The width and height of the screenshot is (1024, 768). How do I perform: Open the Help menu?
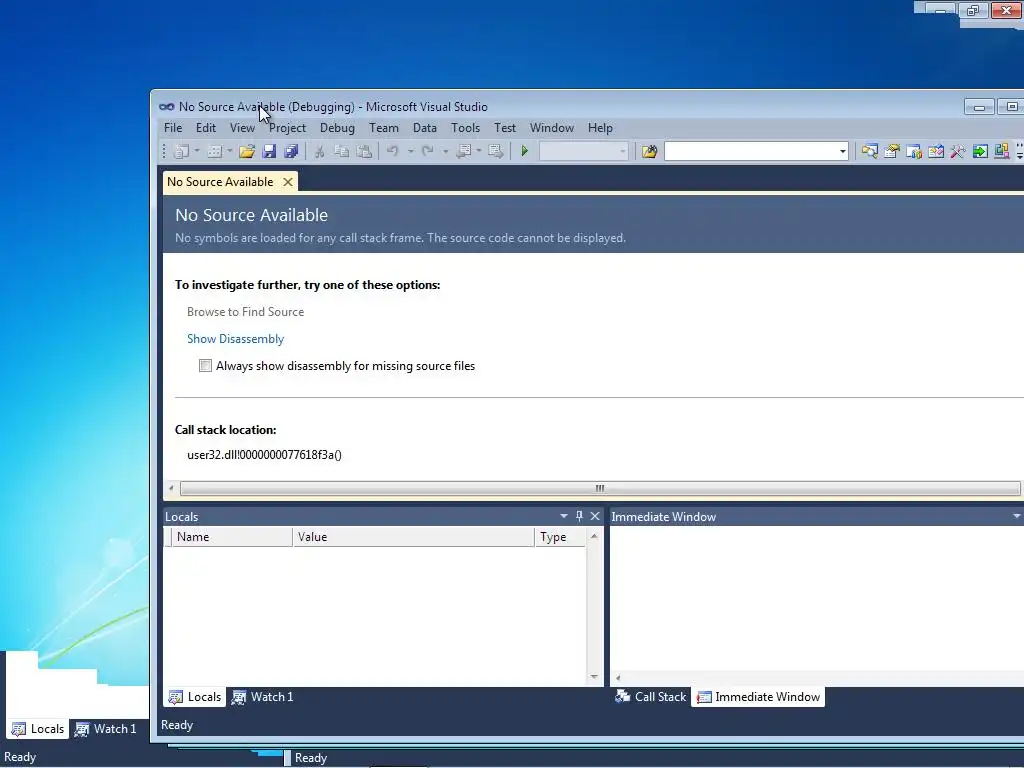tap(600, 128)
